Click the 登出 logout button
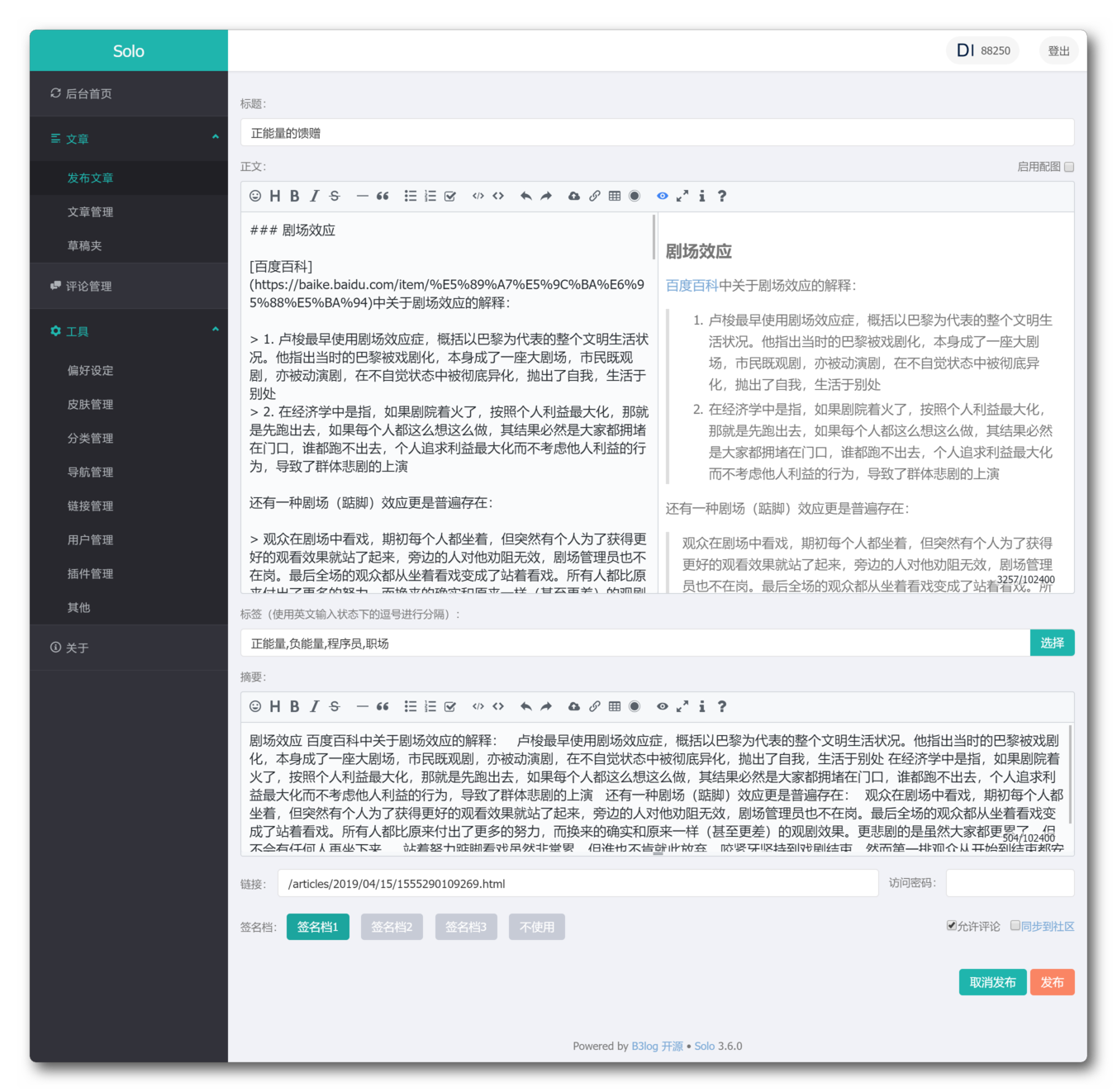The height and width of the screenshot is (1092, 1117). point(1058,50)
